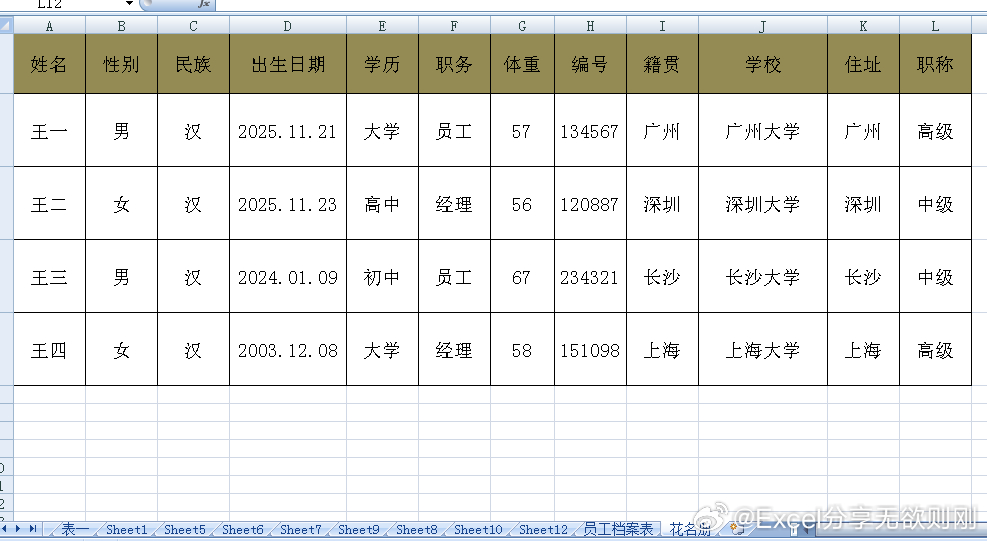This screenshot has height=541, width=987.
Task: Click the 出生日期 header cell
Action: pyautogui.click(x=288, y=64)
